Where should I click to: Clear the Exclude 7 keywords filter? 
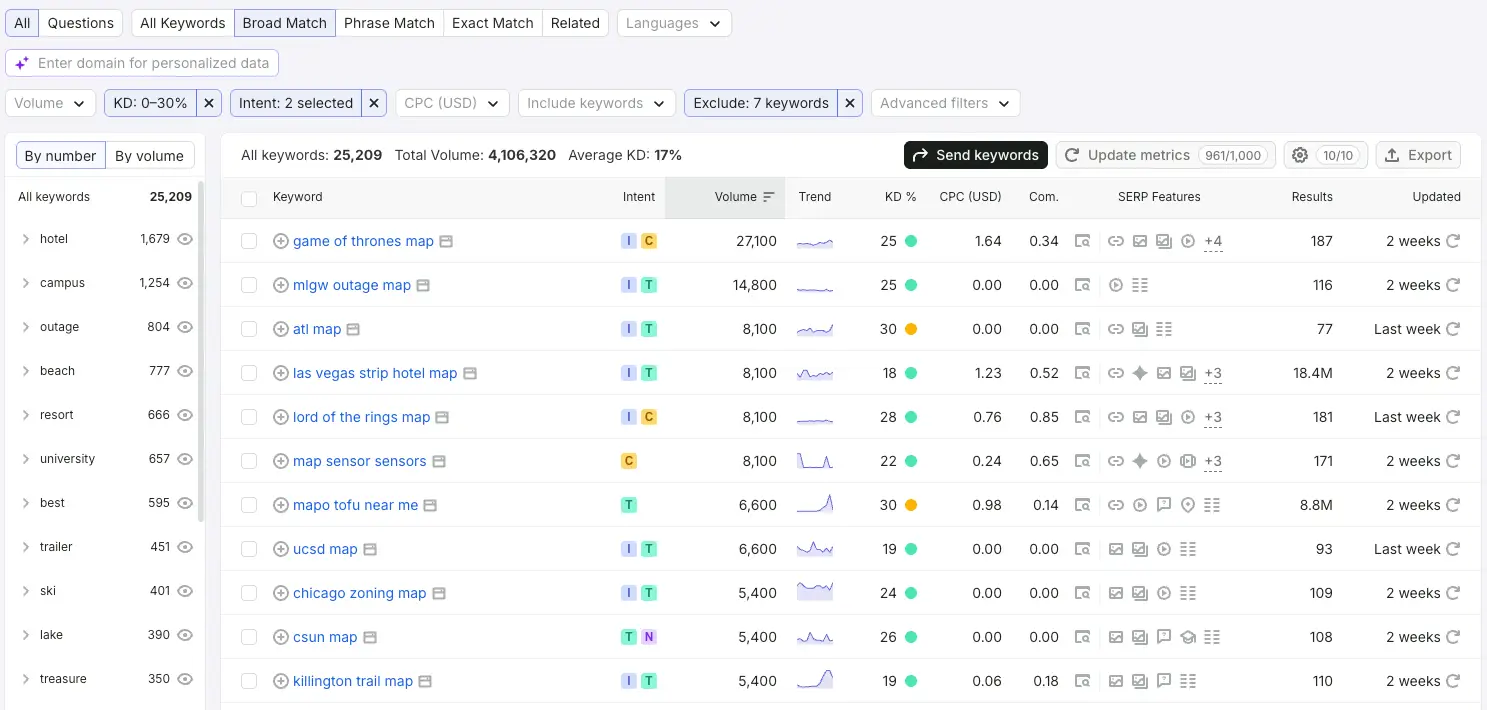(850, 103)
